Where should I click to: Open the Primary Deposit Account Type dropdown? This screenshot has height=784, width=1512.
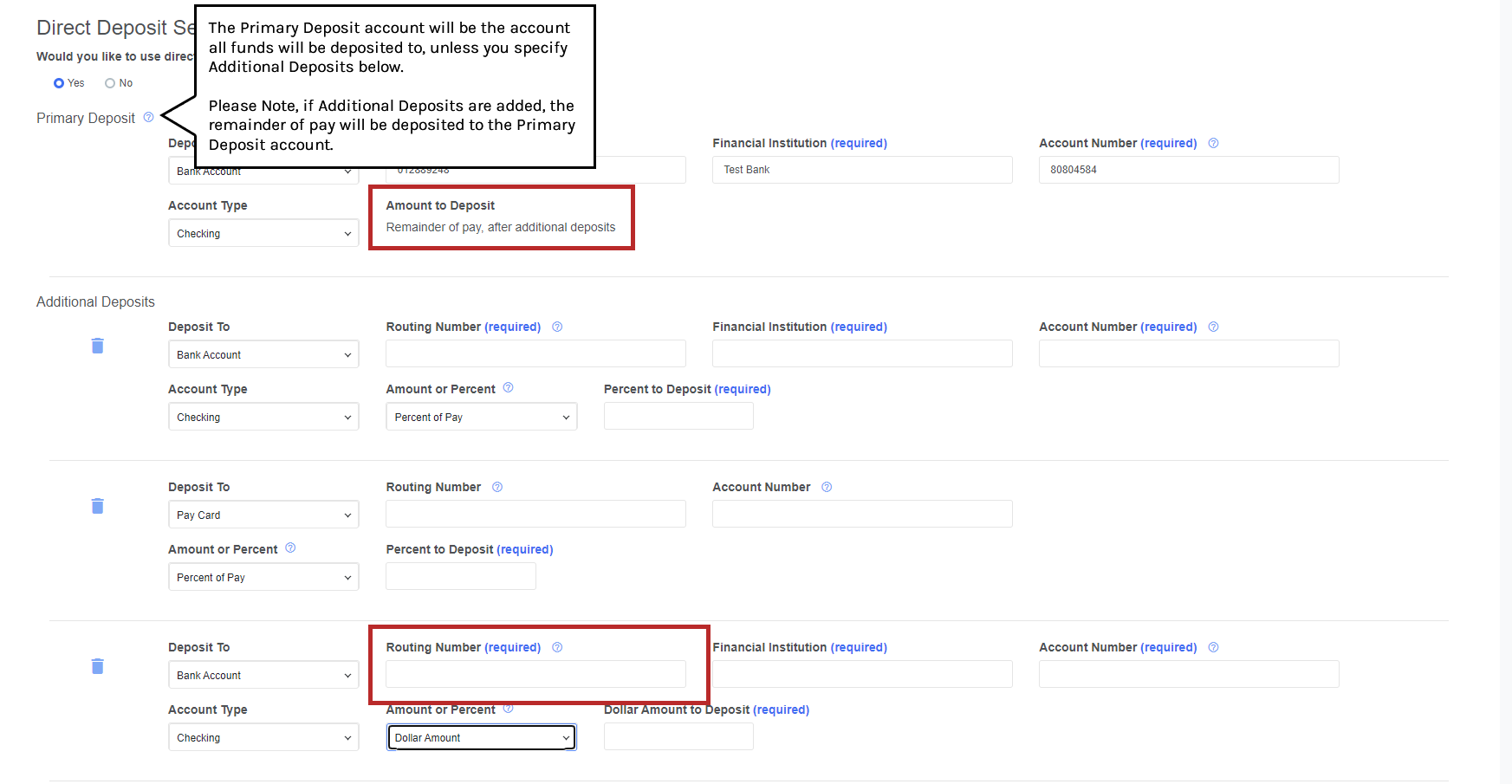click(263, 234)
